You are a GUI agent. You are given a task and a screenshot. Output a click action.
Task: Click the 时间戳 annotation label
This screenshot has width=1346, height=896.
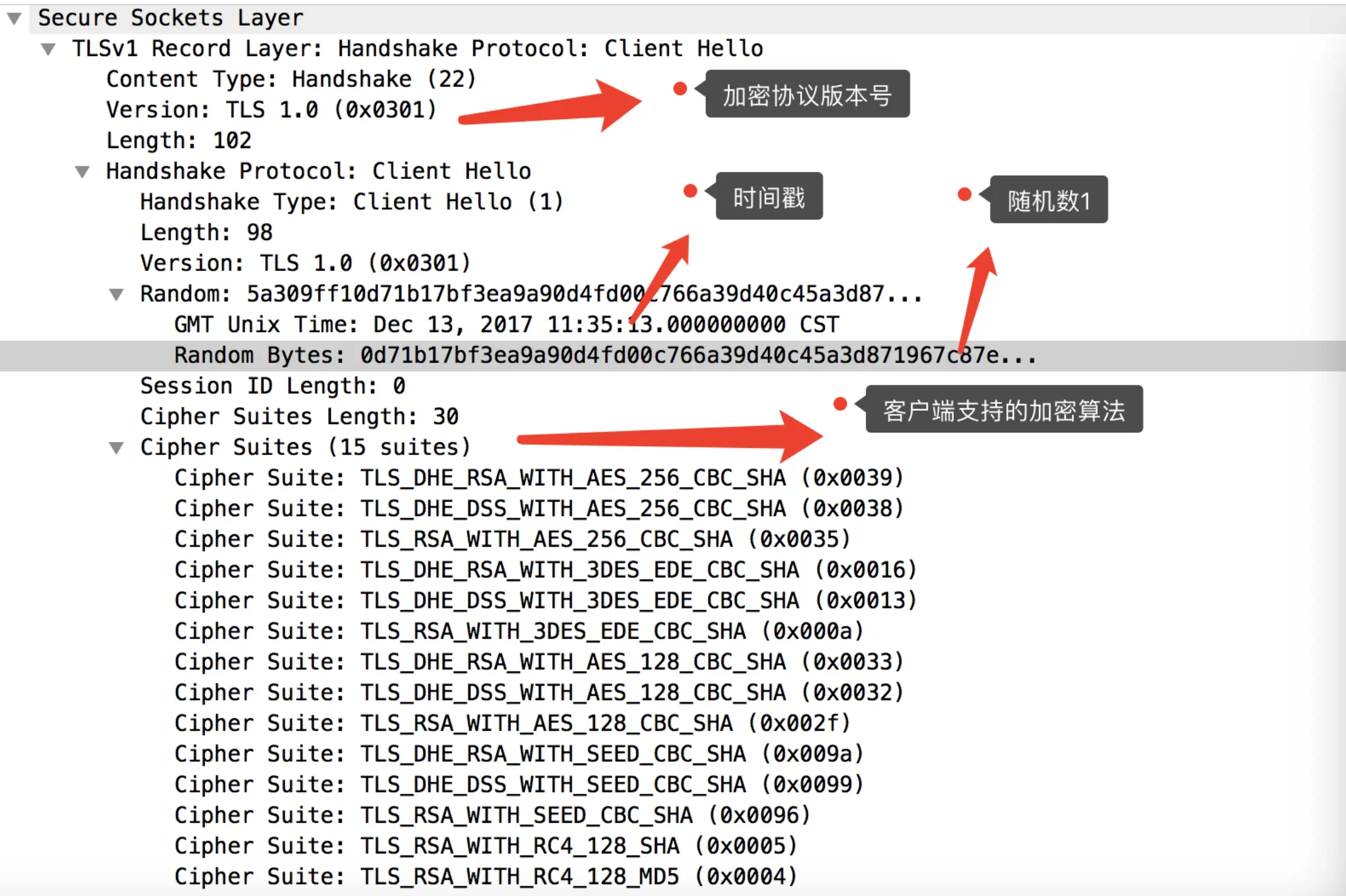point(768,197)
